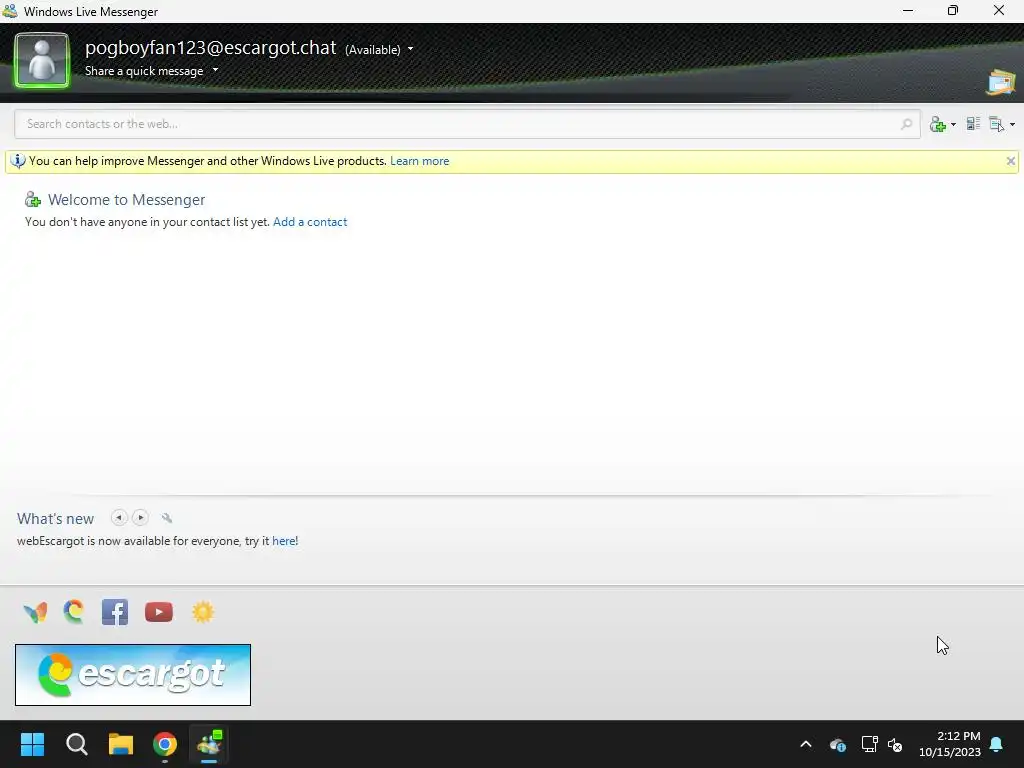This screenshot has height=768, width=1024.
Task: Click the Windows Live Messenger title bar icon
Action: (x=10, y=11)
